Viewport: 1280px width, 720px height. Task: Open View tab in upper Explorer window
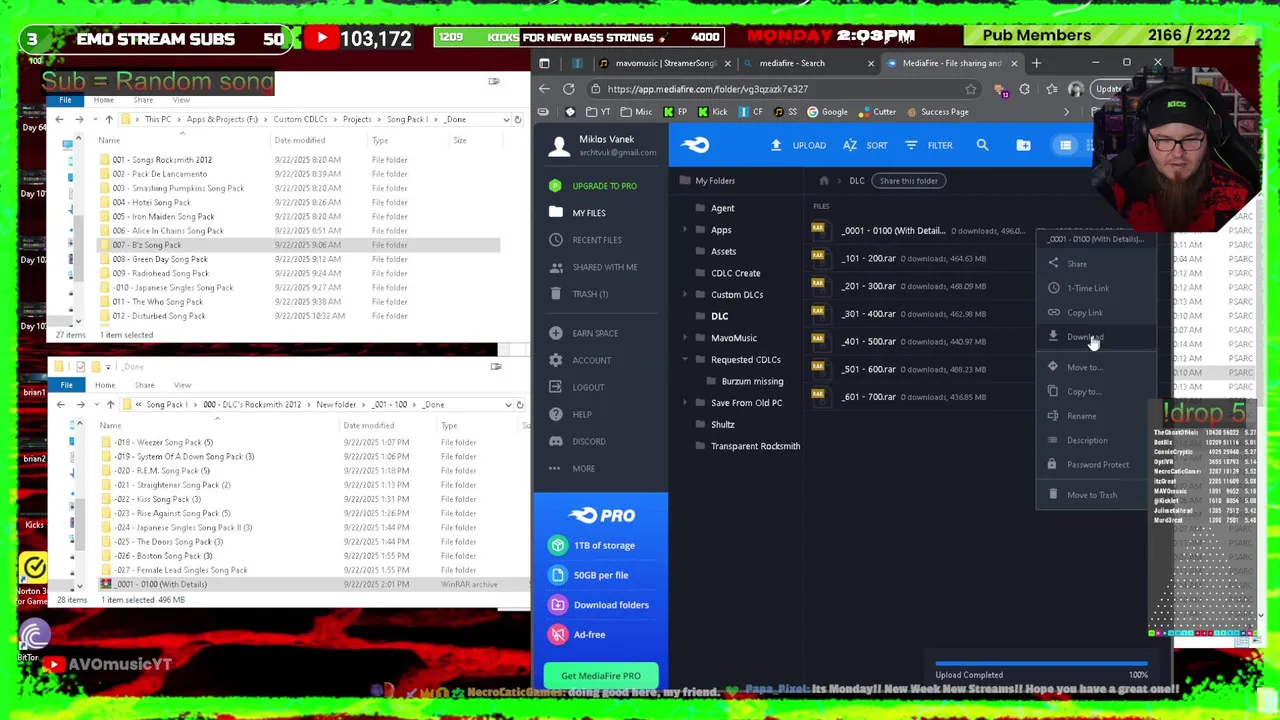(x=181, y=100)
